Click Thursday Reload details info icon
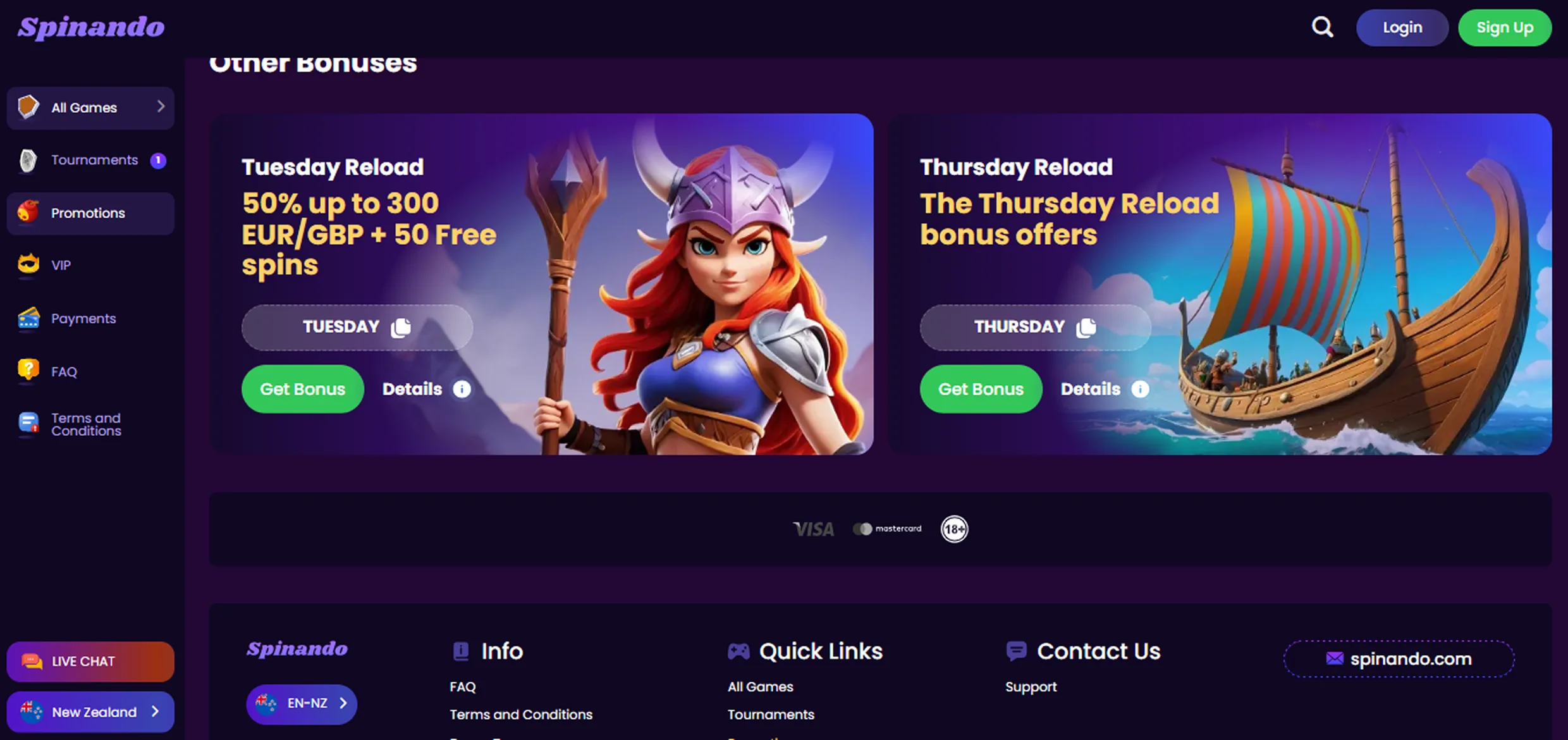 (1140, 389)
